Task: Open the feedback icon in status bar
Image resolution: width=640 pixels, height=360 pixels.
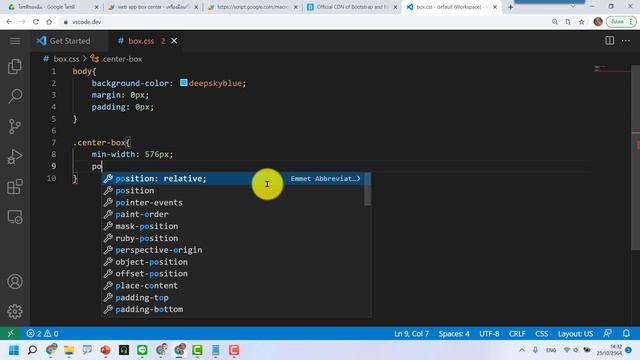Action: pyautogui.click(x=607, y=333)
